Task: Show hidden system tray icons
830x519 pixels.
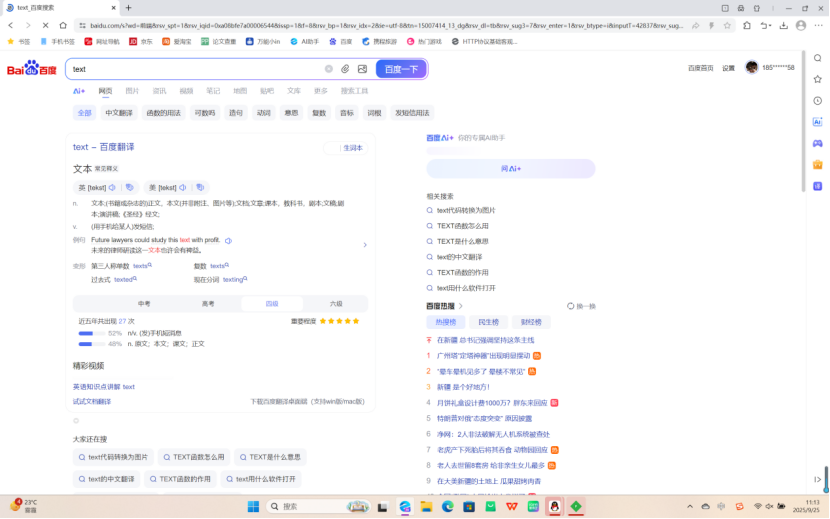Action: pyautogui.click(x=690, y=507)
